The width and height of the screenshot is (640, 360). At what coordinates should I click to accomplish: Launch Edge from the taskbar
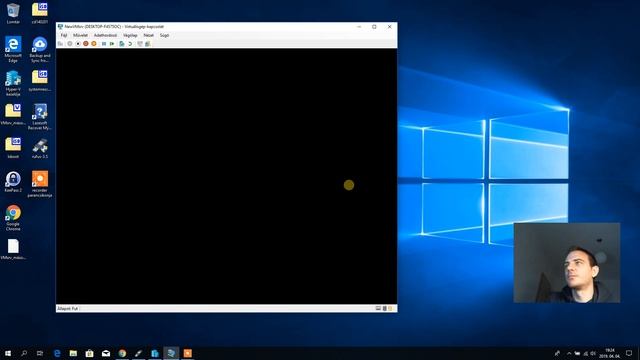pyautogui.click(x=57, y=353)
